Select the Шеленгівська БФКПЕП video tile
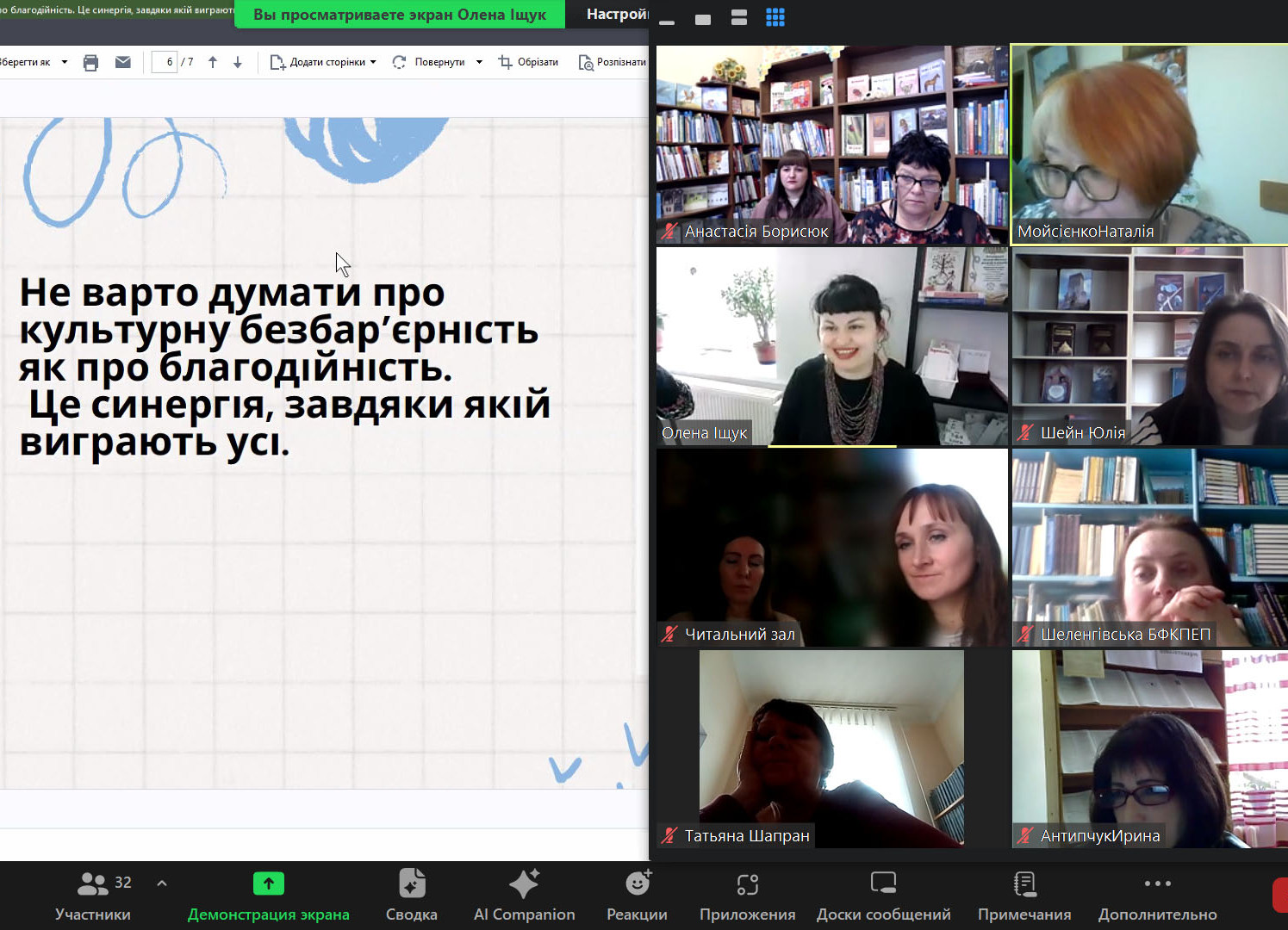 tap(1150, 548)
